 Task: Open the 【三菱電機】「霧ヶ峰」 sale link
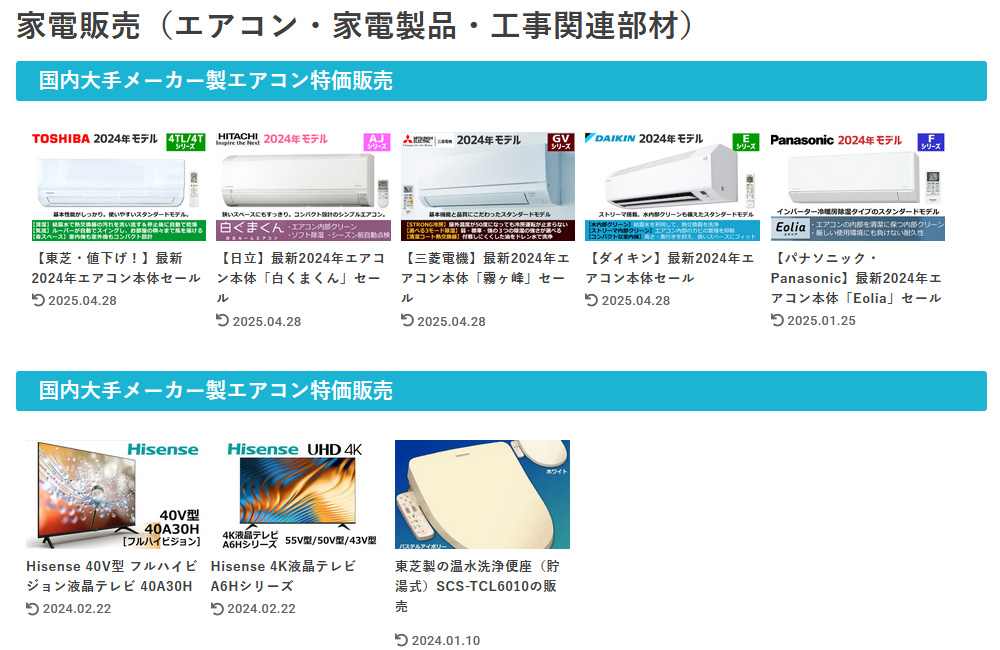click(485, 277)
